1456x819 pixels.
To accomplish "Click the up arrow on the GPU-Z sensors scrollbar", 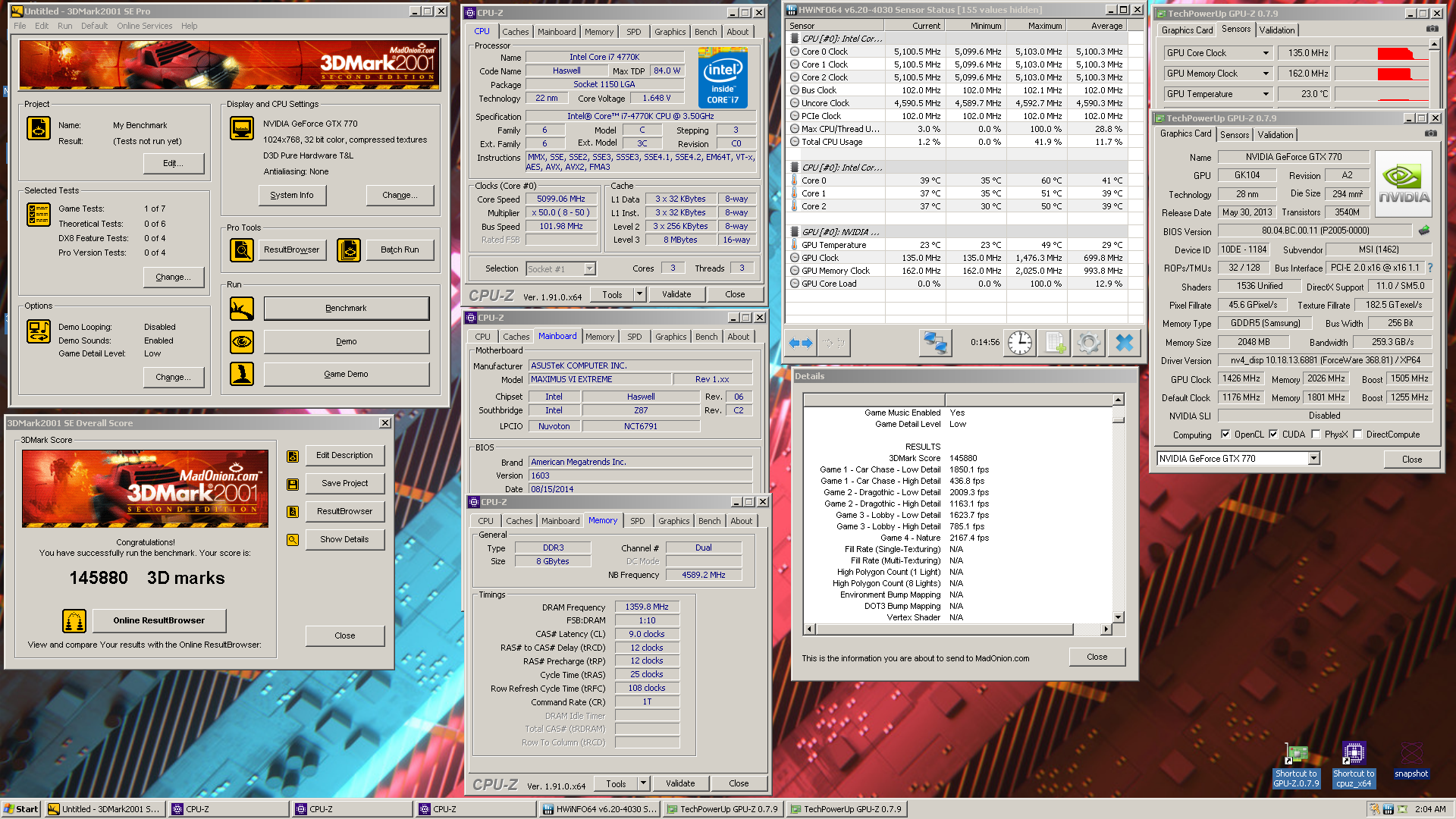I will (x=1433, y=45).
